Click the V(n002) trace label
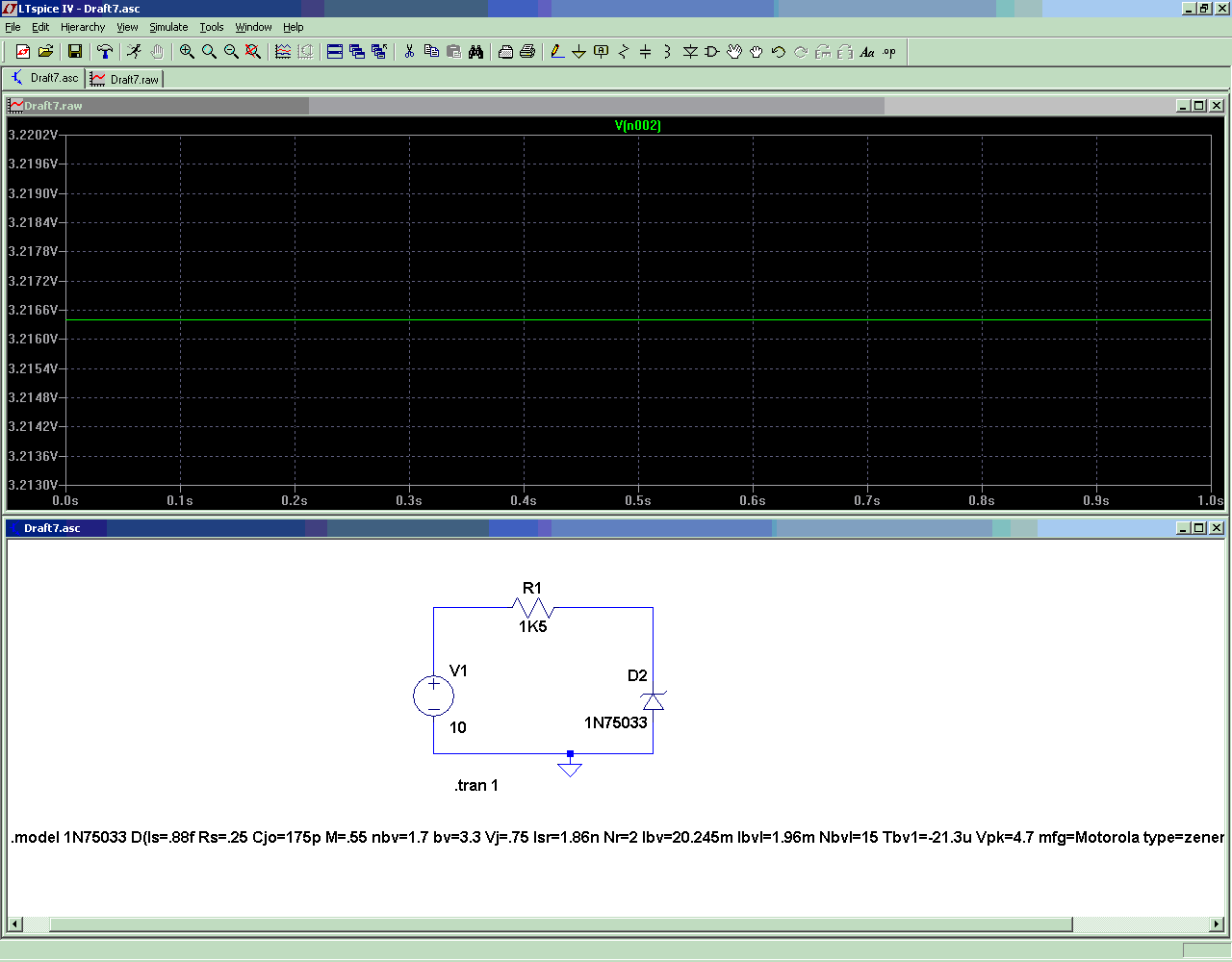Screen dimensions: 1232x962 tap(637, 126)
